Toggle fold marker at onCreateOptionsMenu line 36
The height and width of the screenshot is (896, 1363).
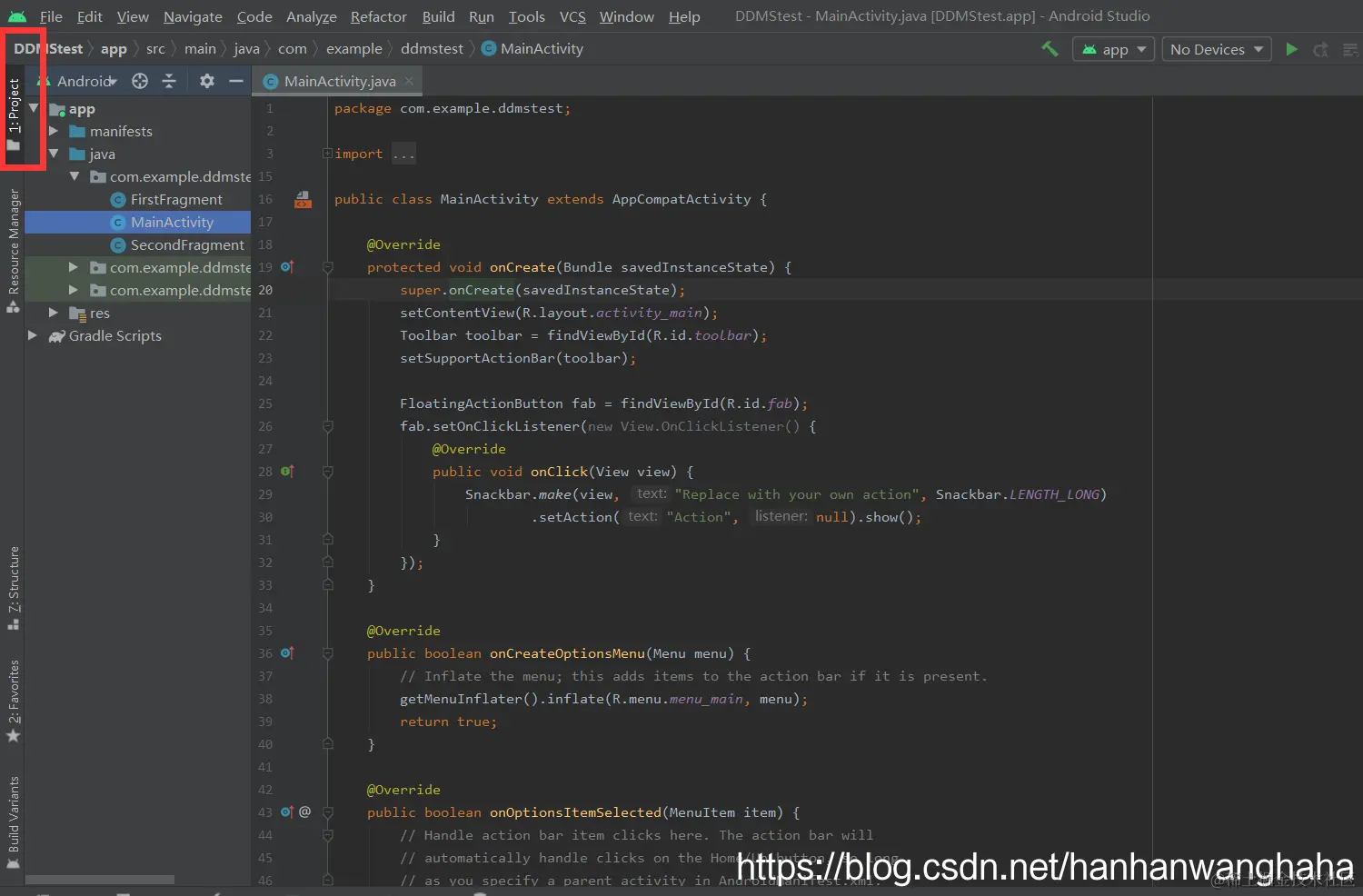pos(328,653)
